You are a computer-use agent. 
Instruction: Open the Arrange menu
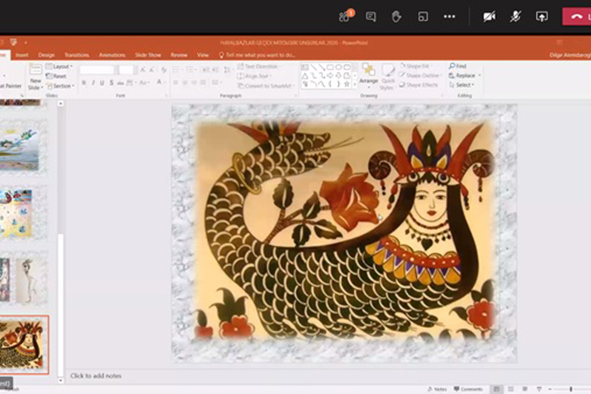(368, 75)
